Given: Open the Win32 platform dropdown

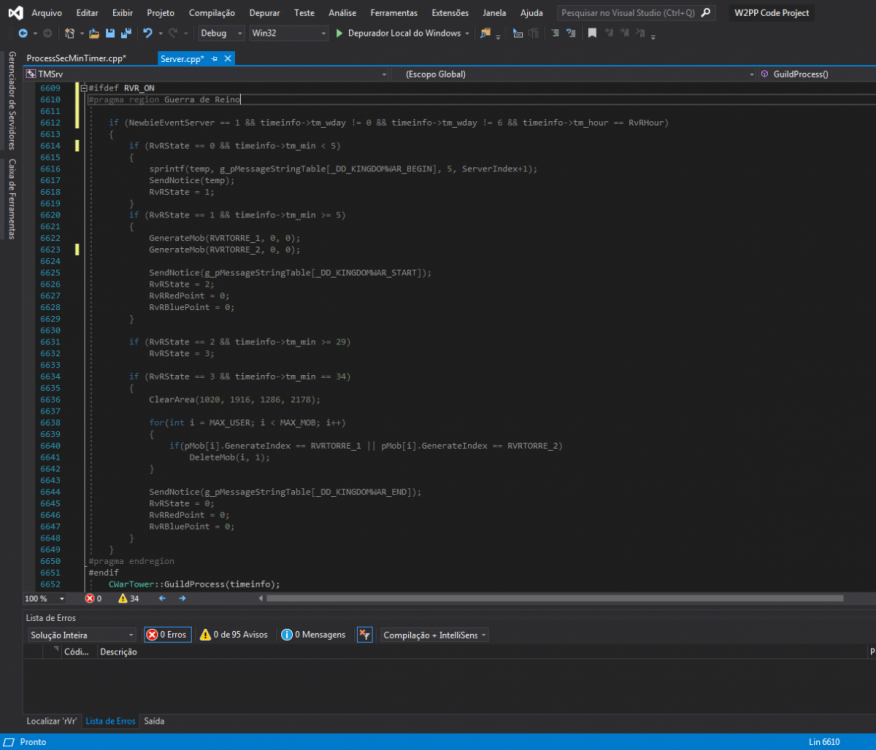Looking at the screenshot, I should 288,34.
